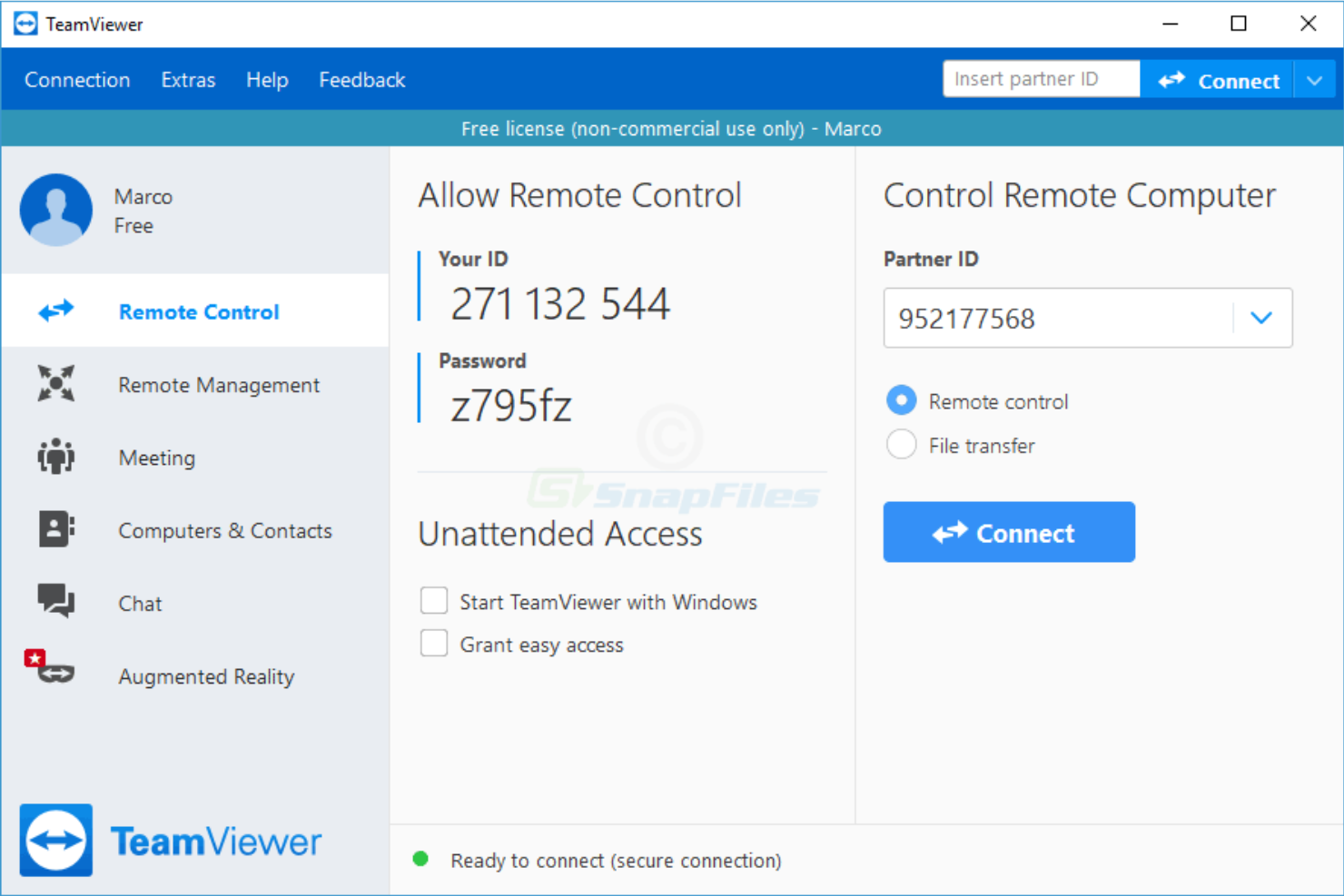The image size is (1344, 896).
Task: Click the Connect button in the title bar
Action: [x=1217, y=80]
